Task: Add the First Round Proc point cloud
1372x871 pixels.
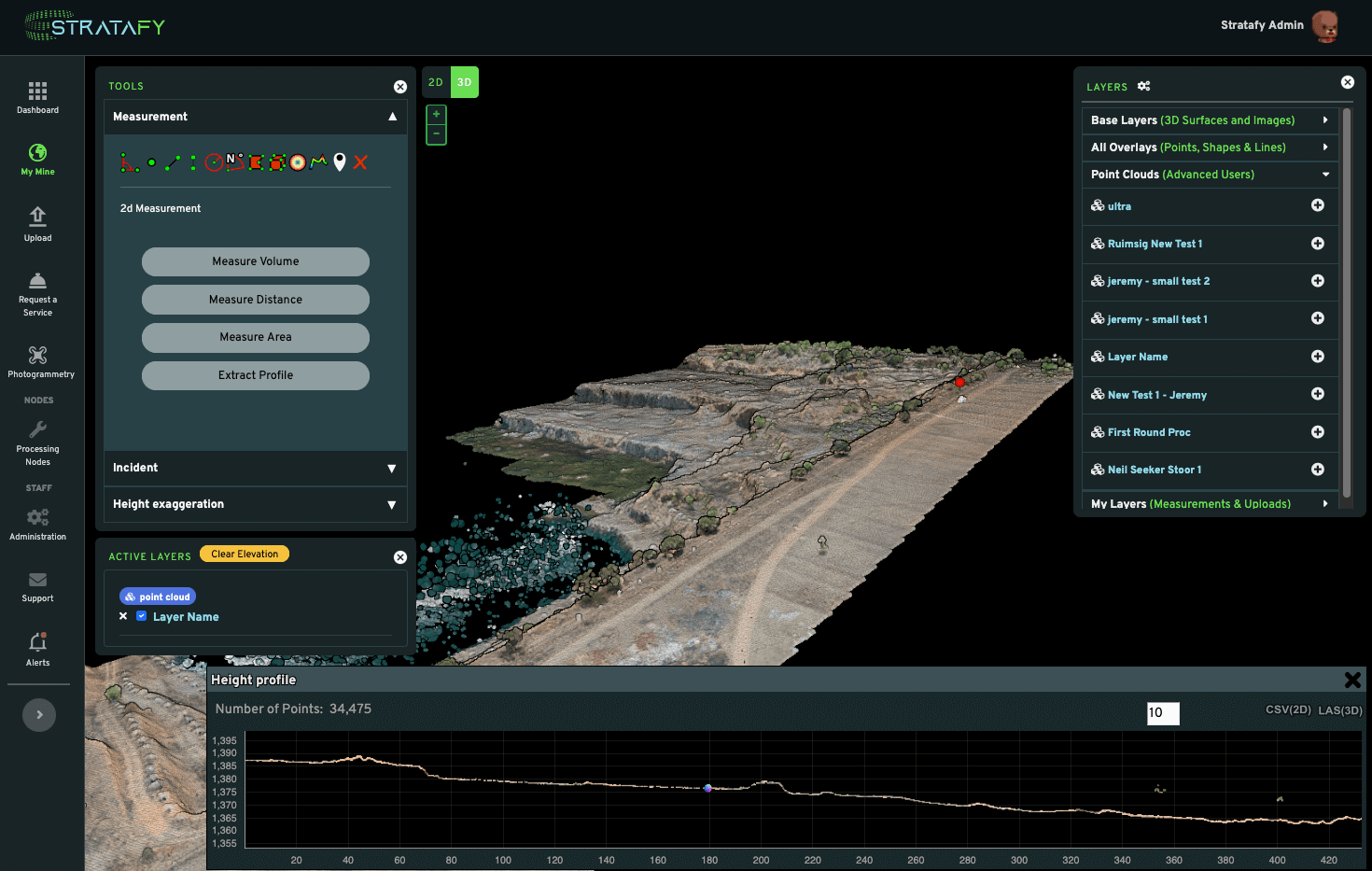Action: click(1317, 432)
